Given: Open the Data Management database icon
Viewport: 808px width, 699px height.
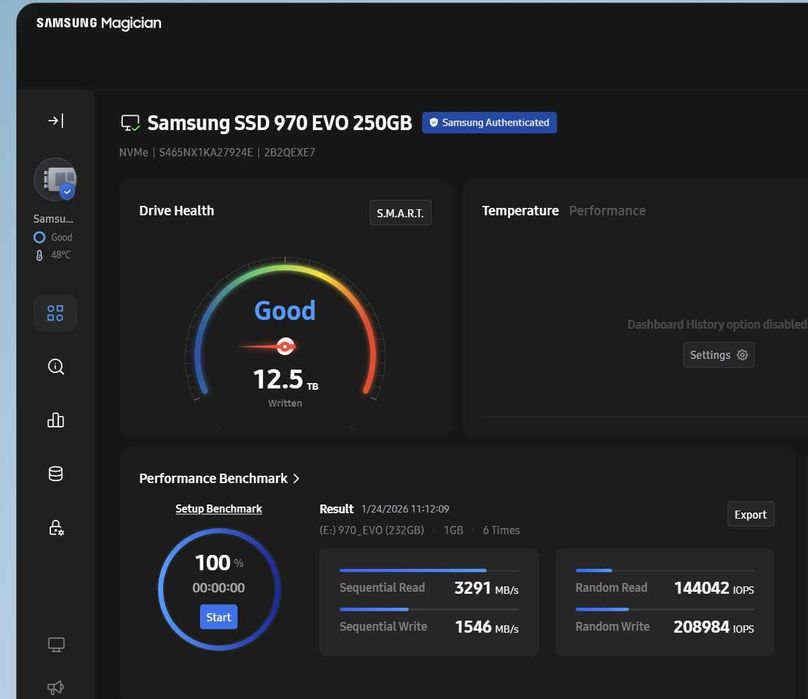Looking at the screenshot, I should 56,474.
